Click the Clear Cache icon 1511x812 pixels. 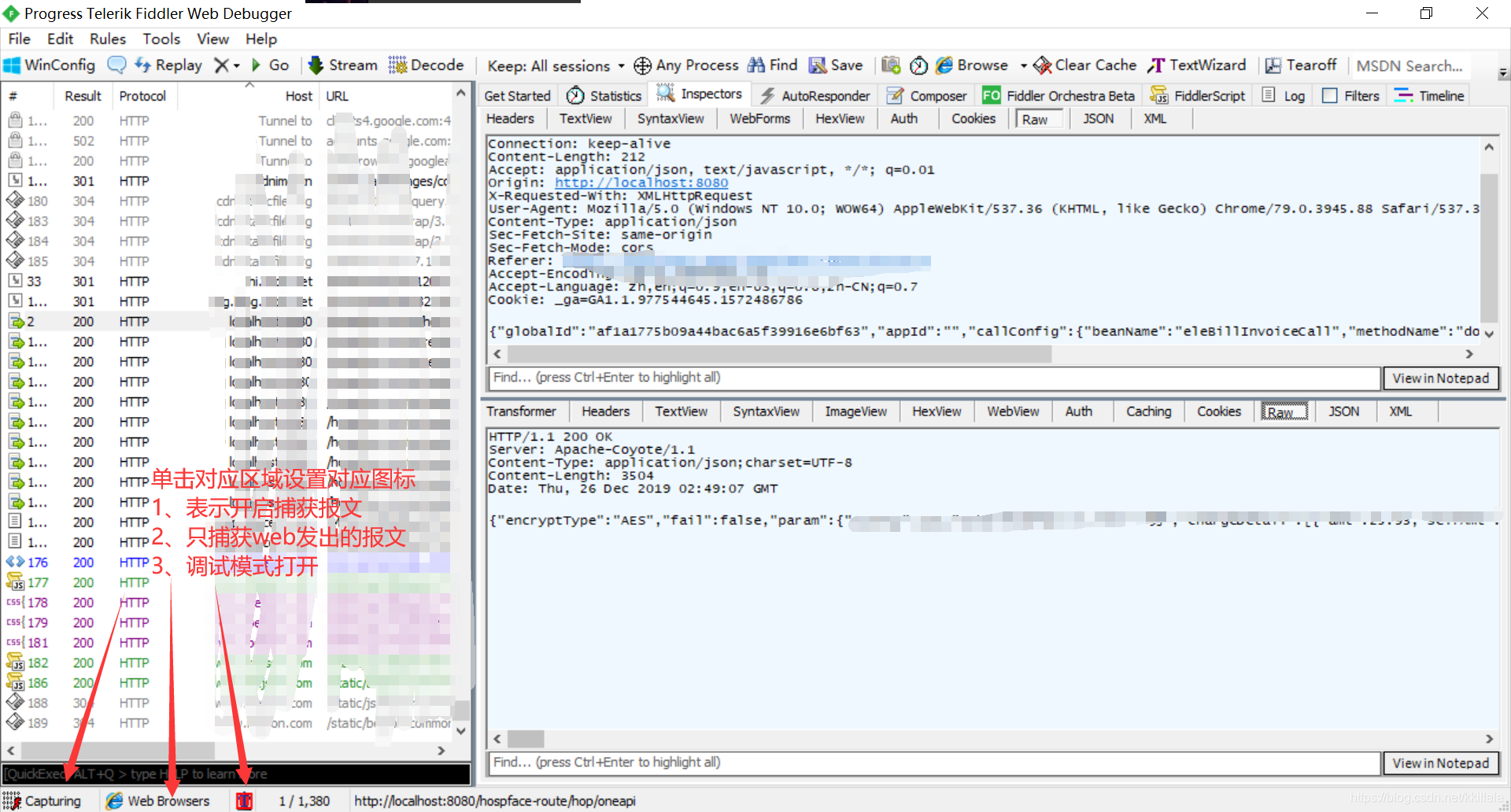tap(1042, 65)
